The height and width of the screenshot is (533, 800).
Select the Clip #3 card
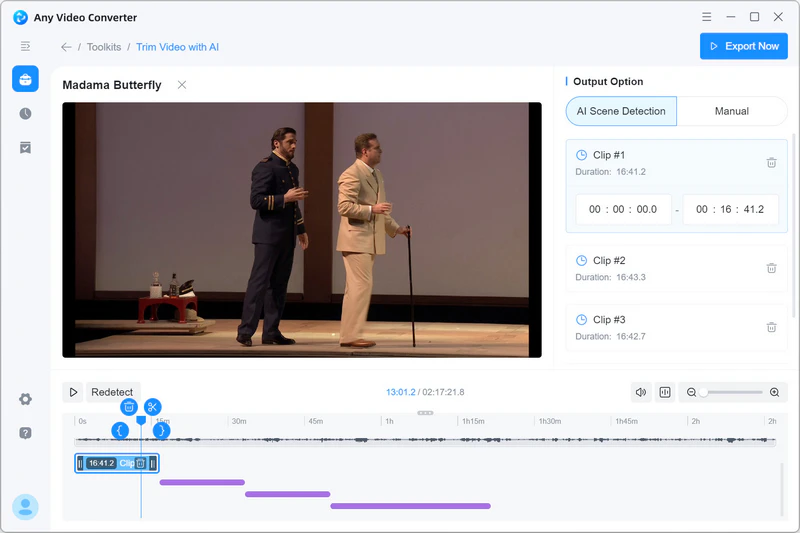click(x=677, y=327)
